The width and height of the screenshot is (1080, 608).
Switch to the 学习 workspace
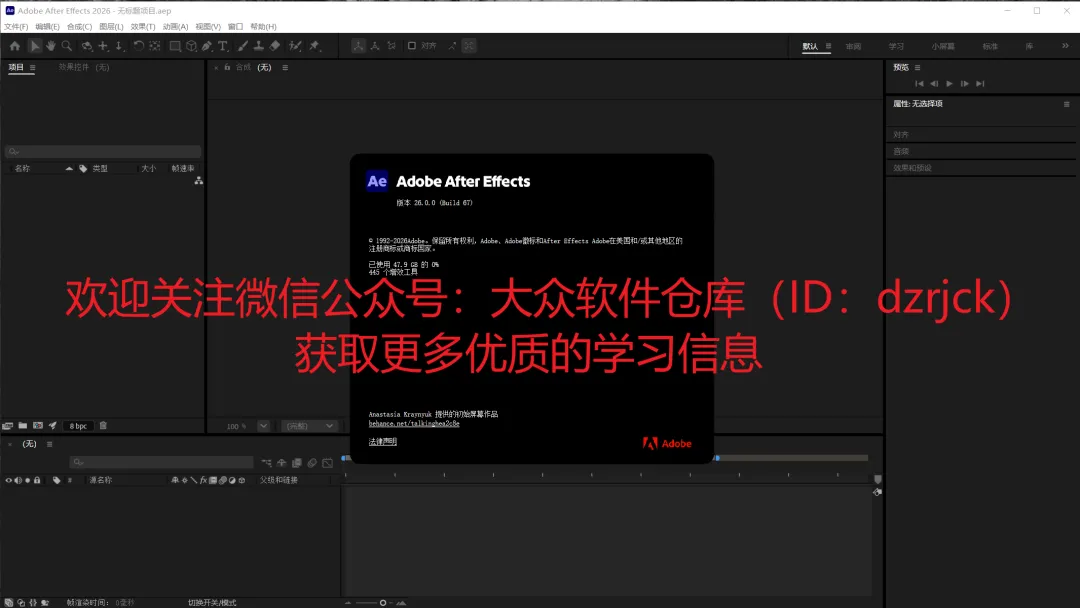tap(896, 46)
